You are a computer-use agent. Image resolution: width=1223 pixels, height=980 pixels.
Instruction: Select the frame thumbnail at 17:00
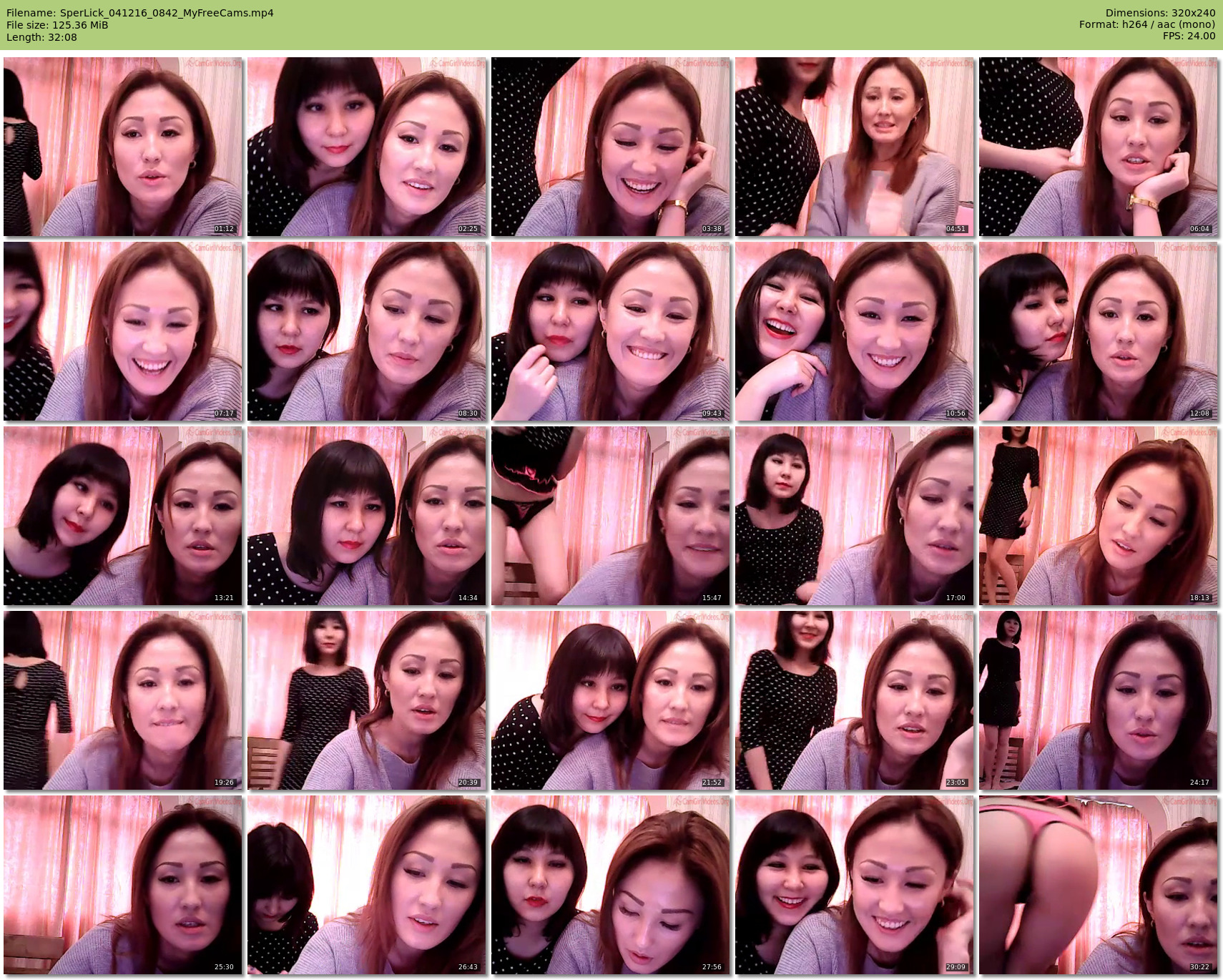[x=855, y=516]
